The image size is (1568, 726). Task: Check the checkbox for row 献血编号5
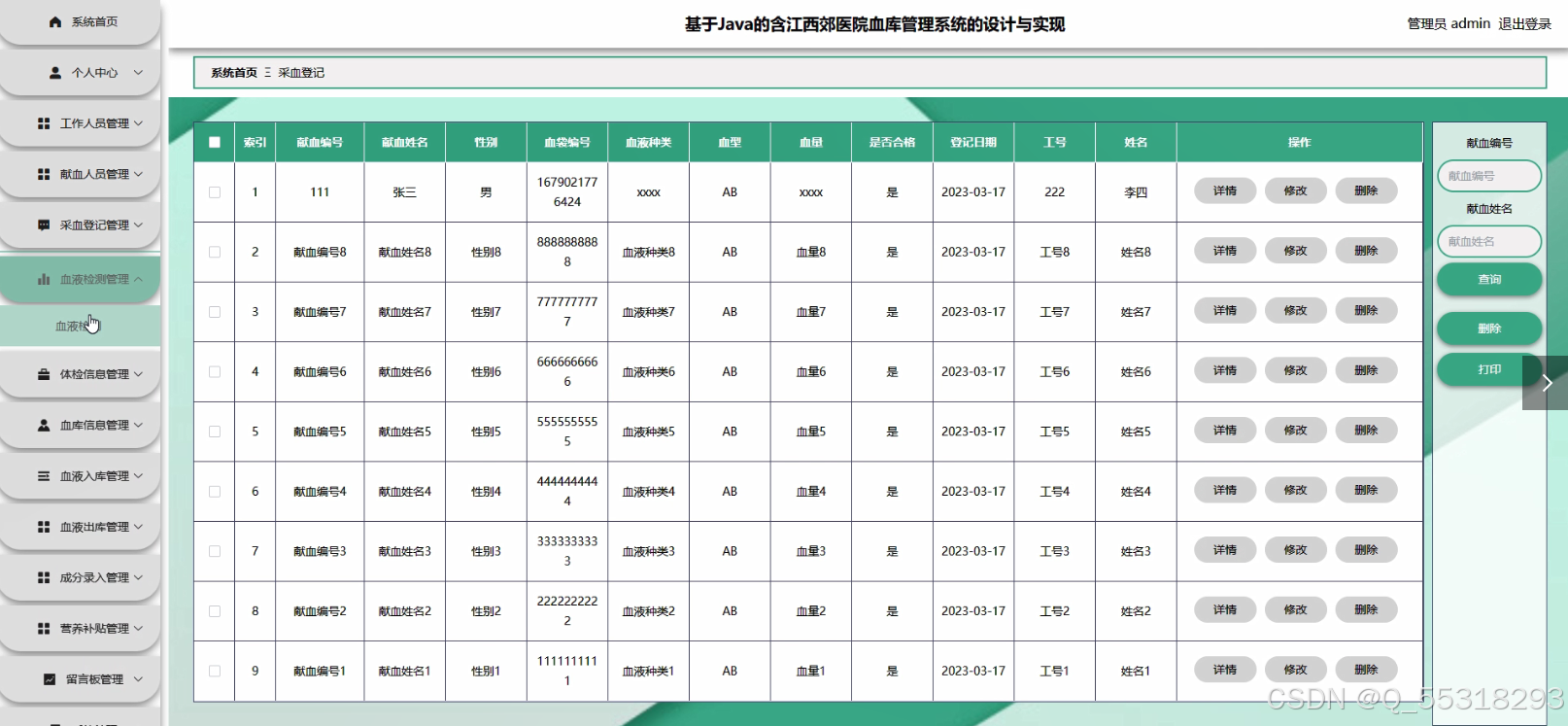coord(215,432)
